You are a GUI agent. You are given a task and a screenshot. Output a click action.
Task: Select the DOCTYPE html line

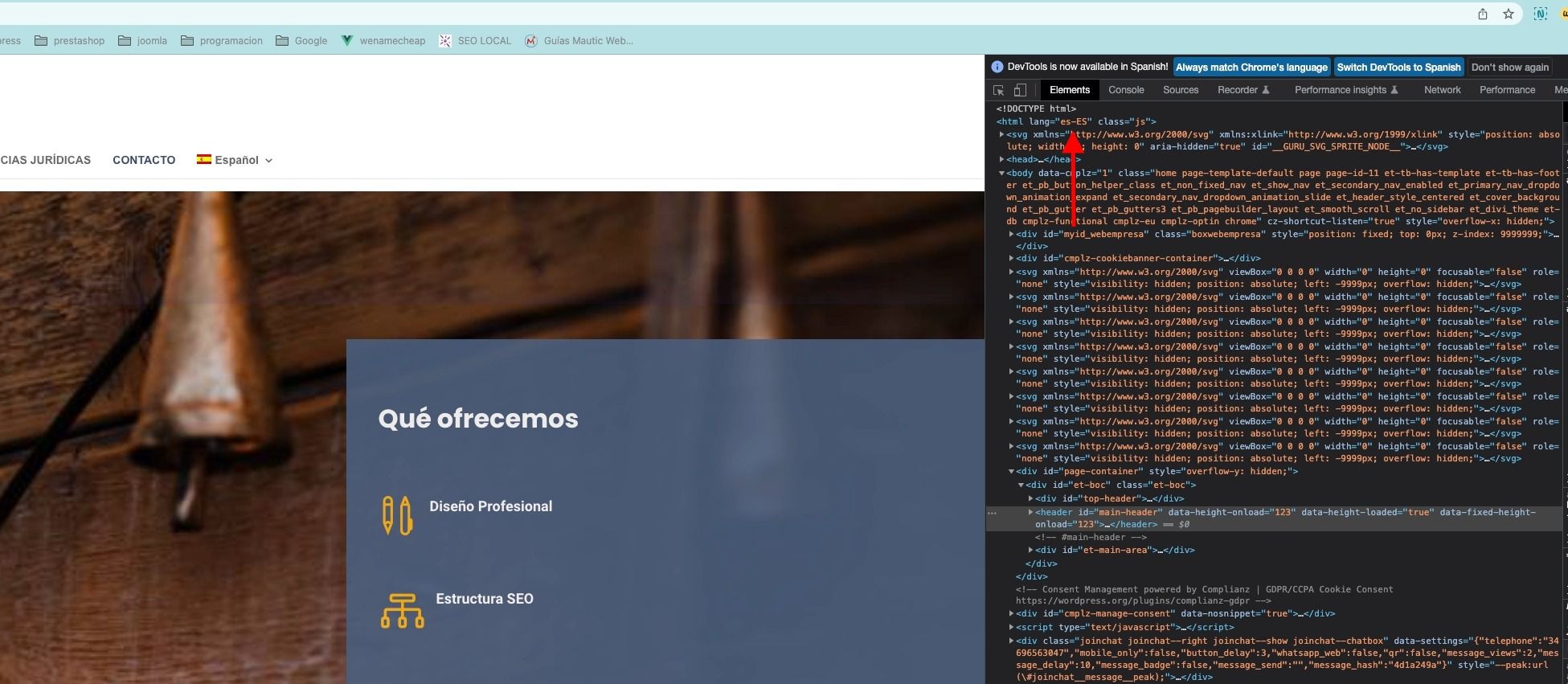[1036, 109]
